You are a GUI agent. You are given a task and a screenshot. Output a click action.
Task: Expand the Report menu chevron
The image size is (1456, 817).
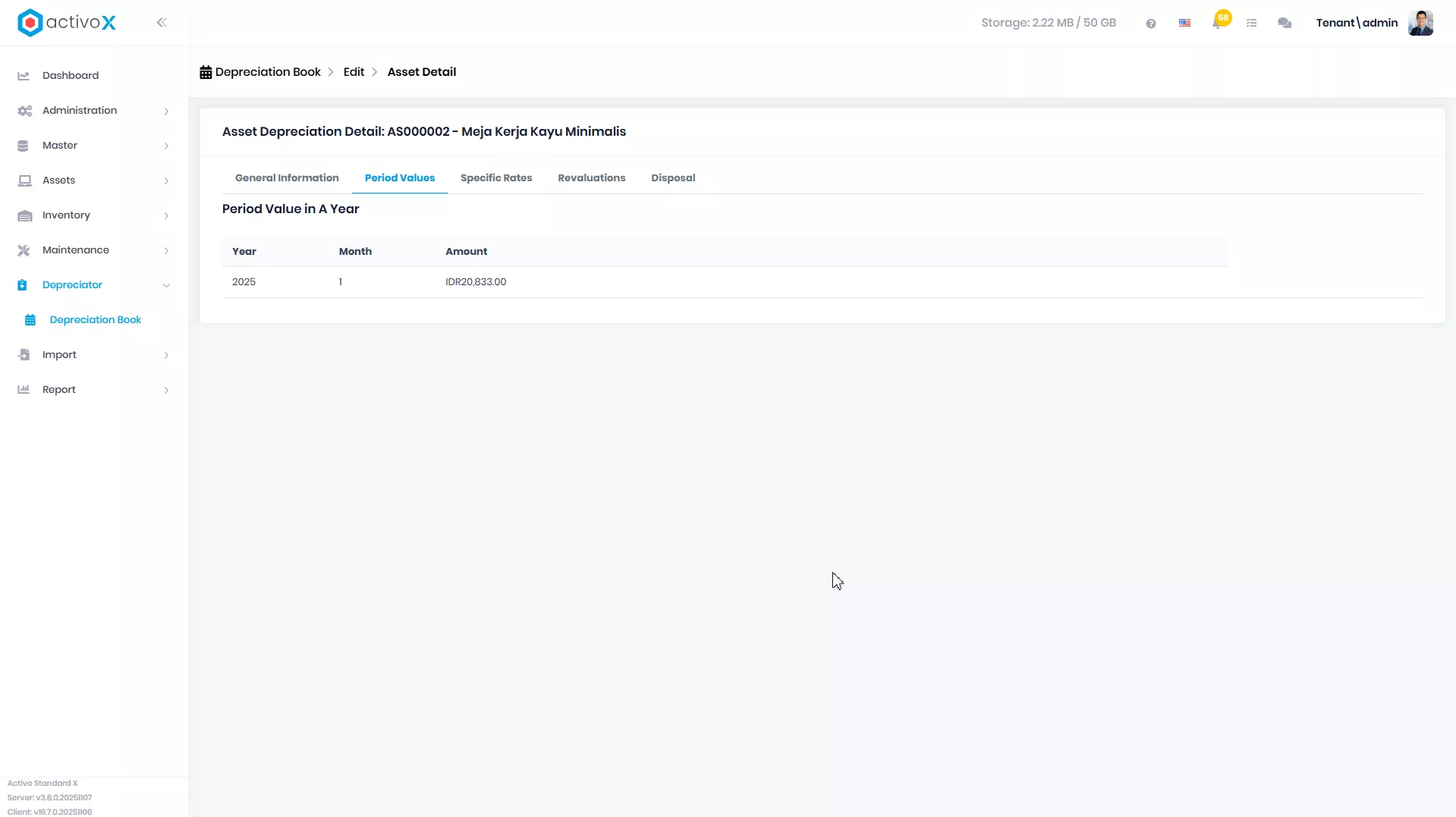166,391
